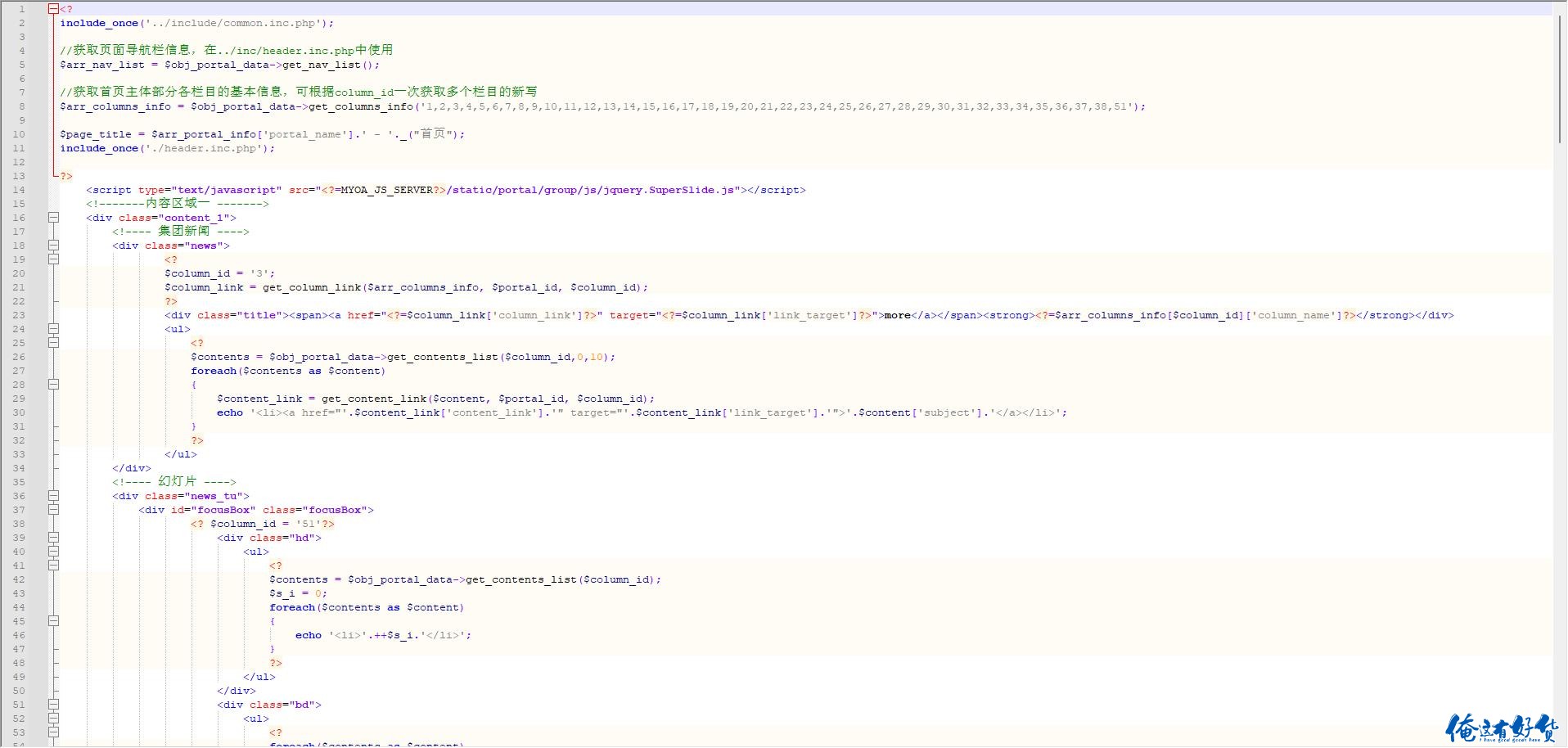This screenshot has width=1568, height=748.
Task: Click foreach keyword on line 44
Action: click(x=292, y=607)
